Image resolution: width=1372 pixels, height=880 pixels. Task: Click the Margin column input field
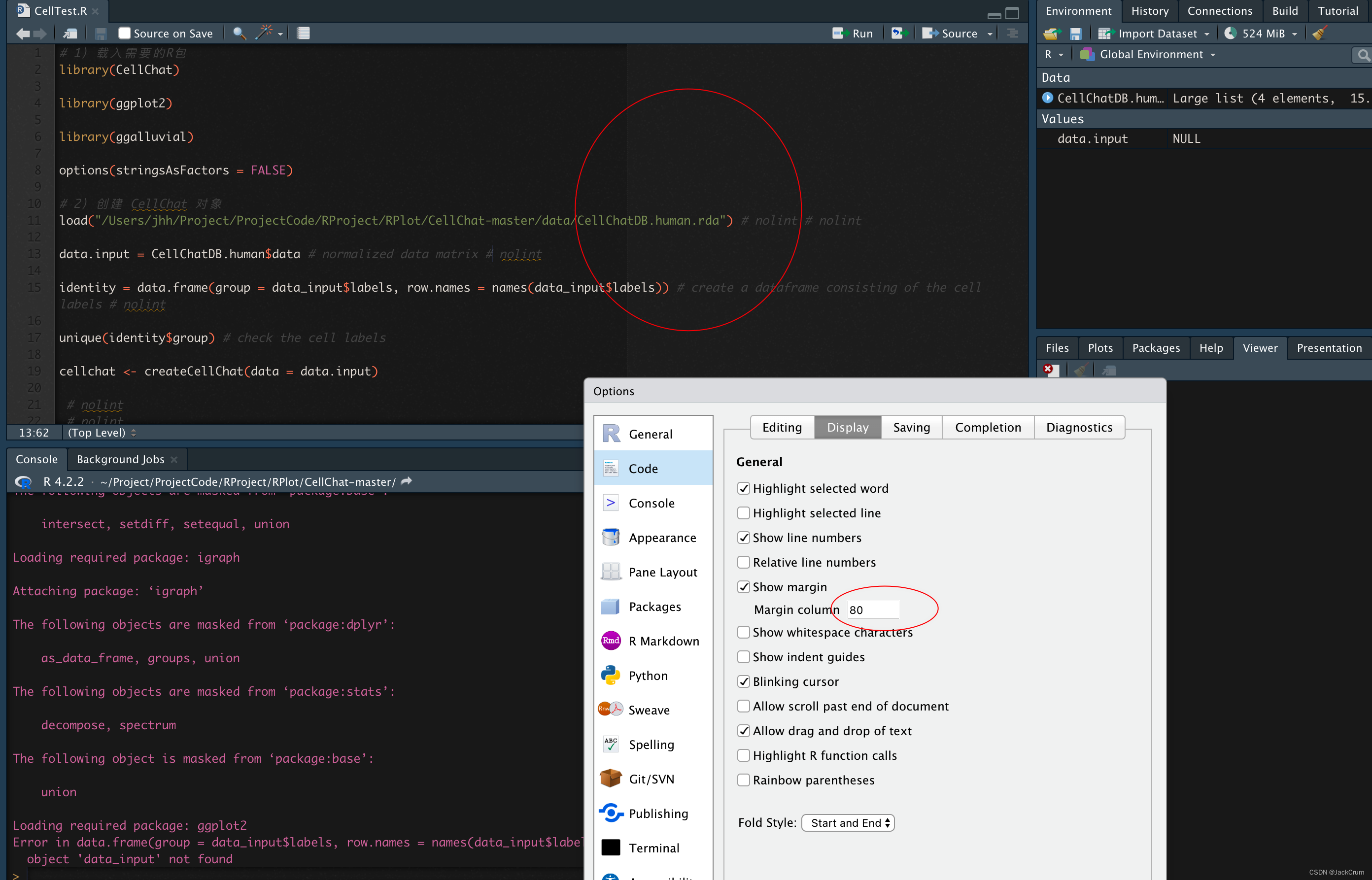point(873,609)
